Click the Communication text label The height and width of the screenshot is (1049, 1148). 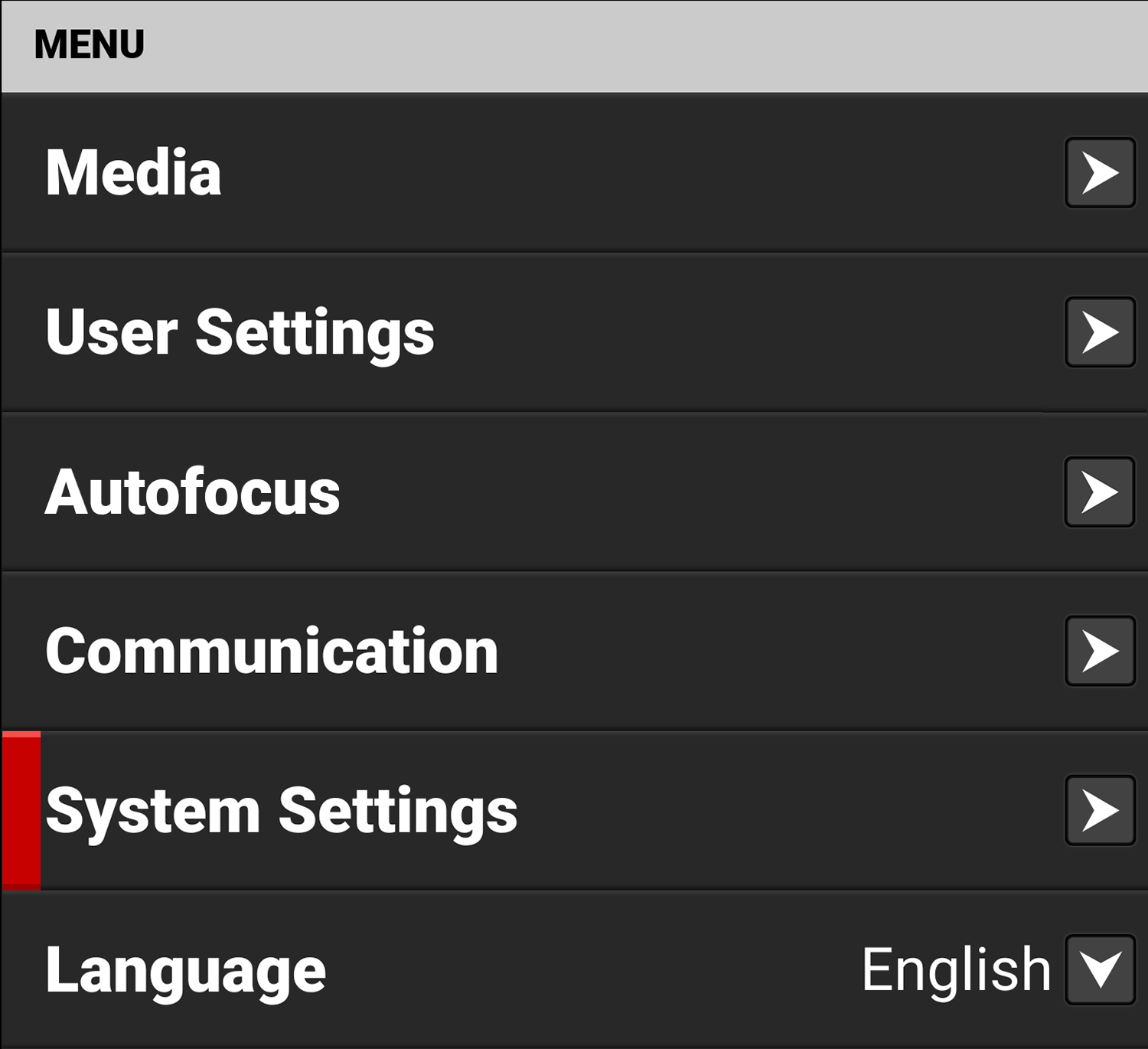click(x=272, y=652)
